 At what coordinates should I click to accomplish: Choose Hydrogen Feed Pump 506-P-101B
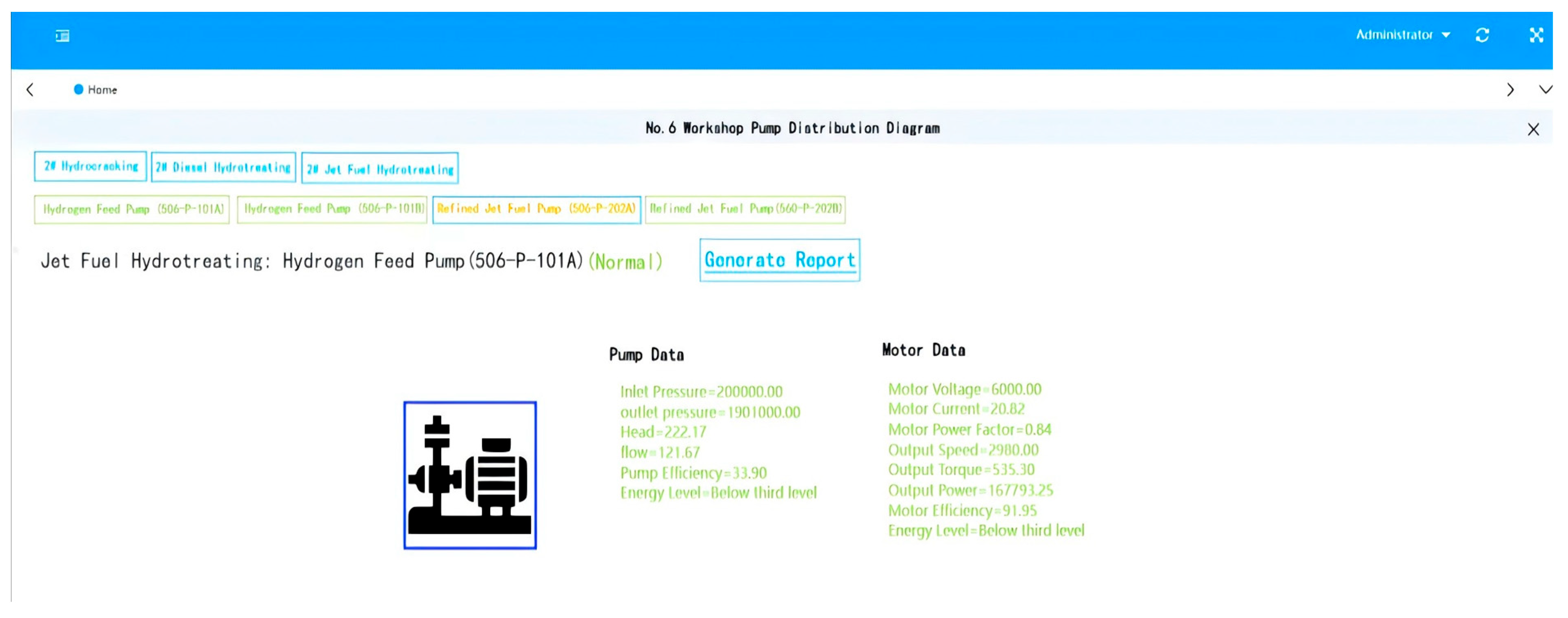click(x=332, y=209)
